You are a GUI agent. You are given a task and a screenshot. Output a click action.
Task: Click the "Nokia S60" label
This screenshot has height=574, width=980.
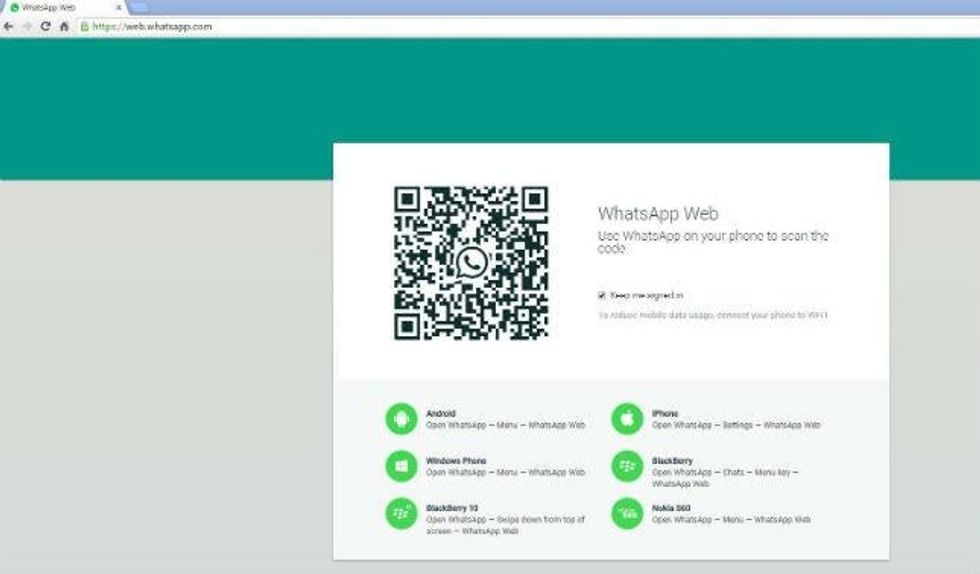[671, 508]
